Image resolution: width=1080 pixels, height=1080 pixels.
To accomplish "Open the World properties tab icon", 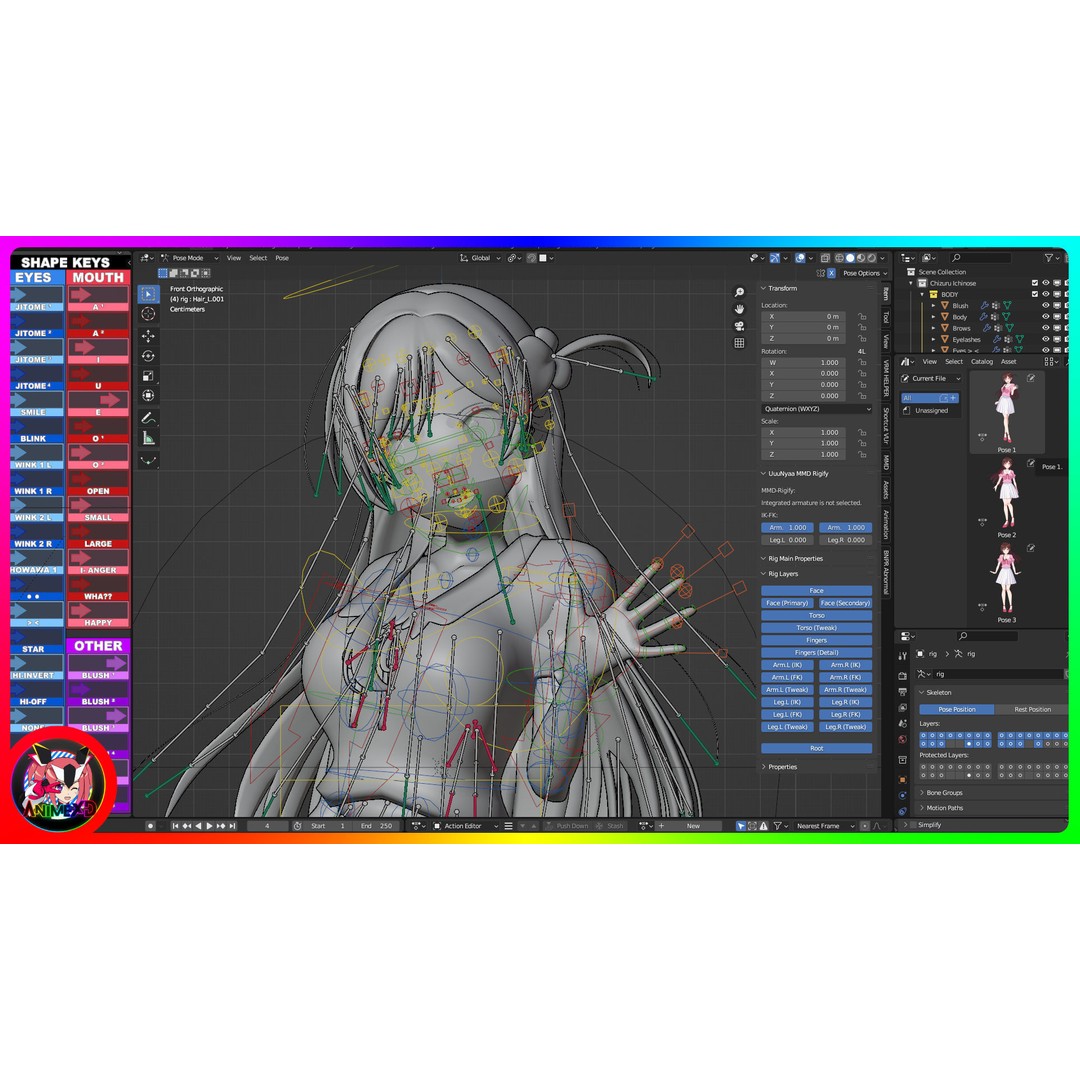I will 903,740.
